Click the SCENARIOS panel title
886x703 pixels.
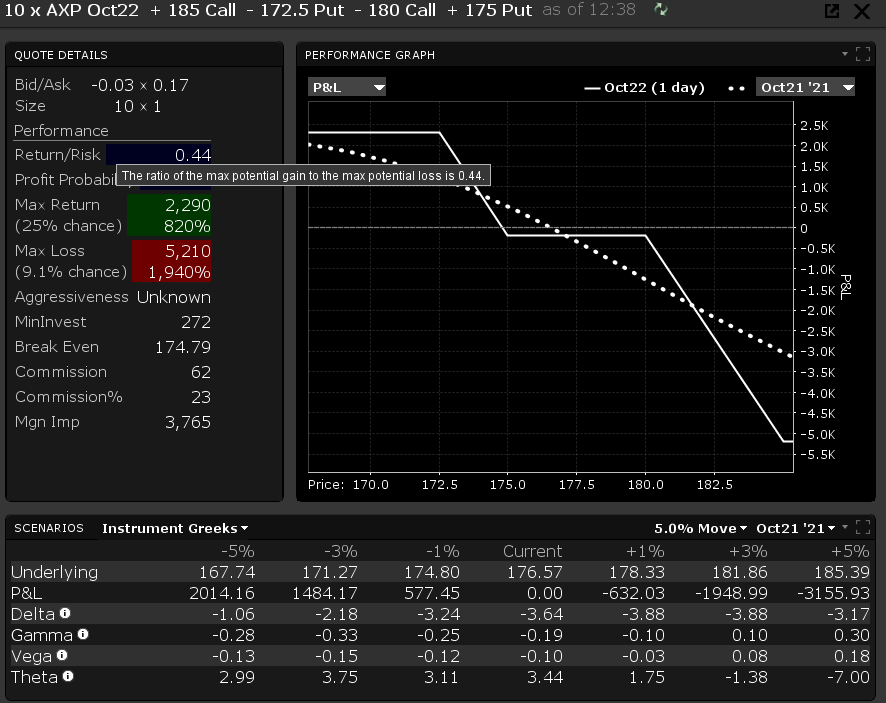point(49,528)
